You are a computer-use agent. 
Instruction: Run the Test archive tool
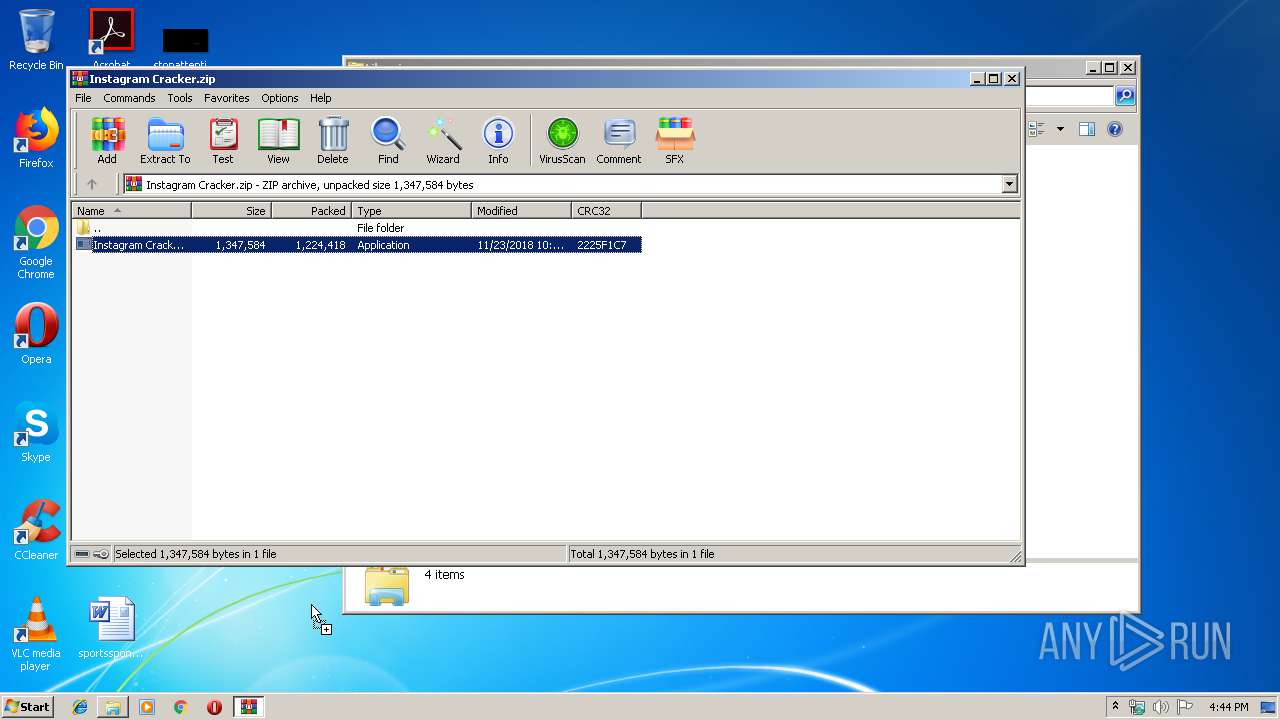(x=223, y=140)
